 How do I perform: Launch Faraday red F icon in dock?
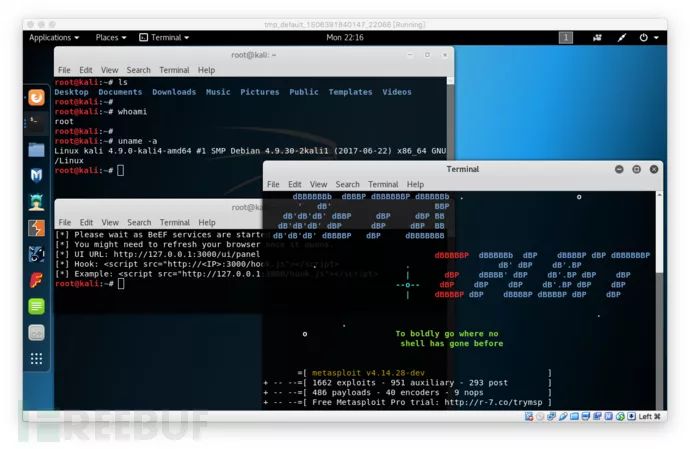coord(37,280)
